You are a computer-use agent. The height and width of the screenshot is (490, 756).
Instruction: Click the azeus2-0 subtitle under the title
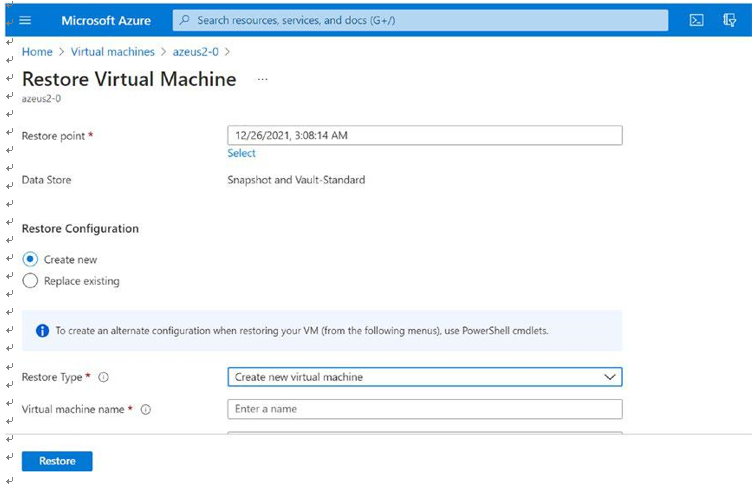[41, 98]
